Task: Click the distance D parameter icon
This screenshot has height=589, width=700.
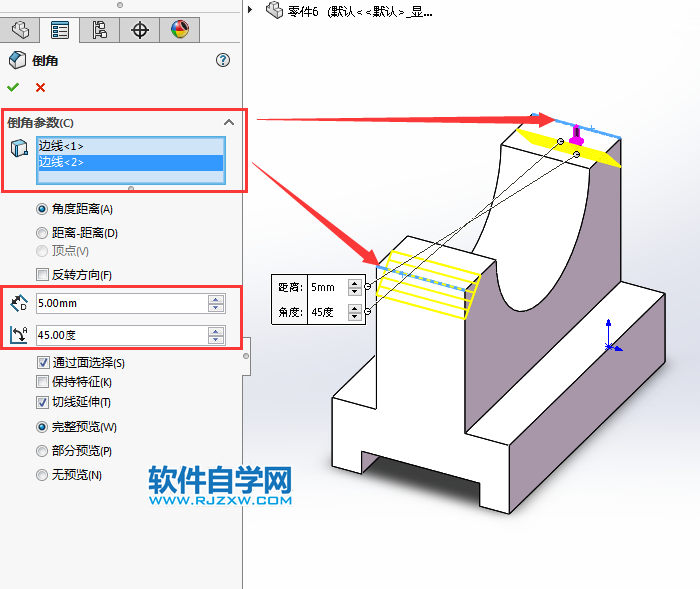Action: pos(19,303)
